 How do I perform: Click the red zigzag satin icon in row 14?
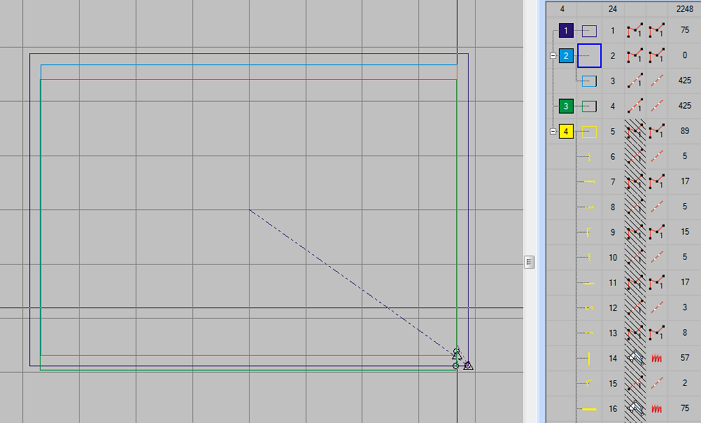657,358
